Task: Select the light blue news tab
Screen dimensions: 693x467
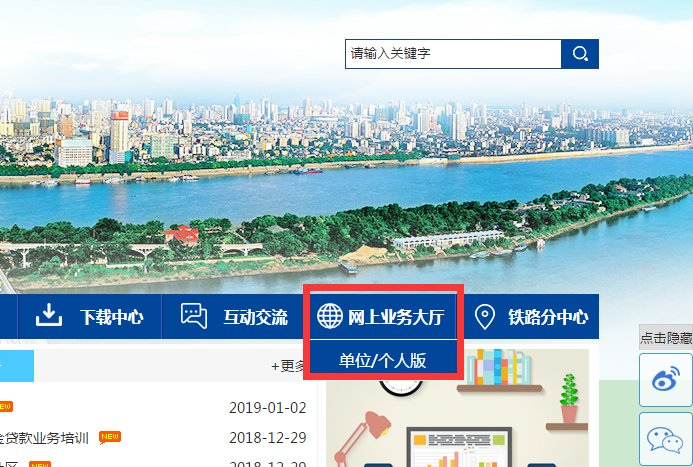Action: [17, 365]
